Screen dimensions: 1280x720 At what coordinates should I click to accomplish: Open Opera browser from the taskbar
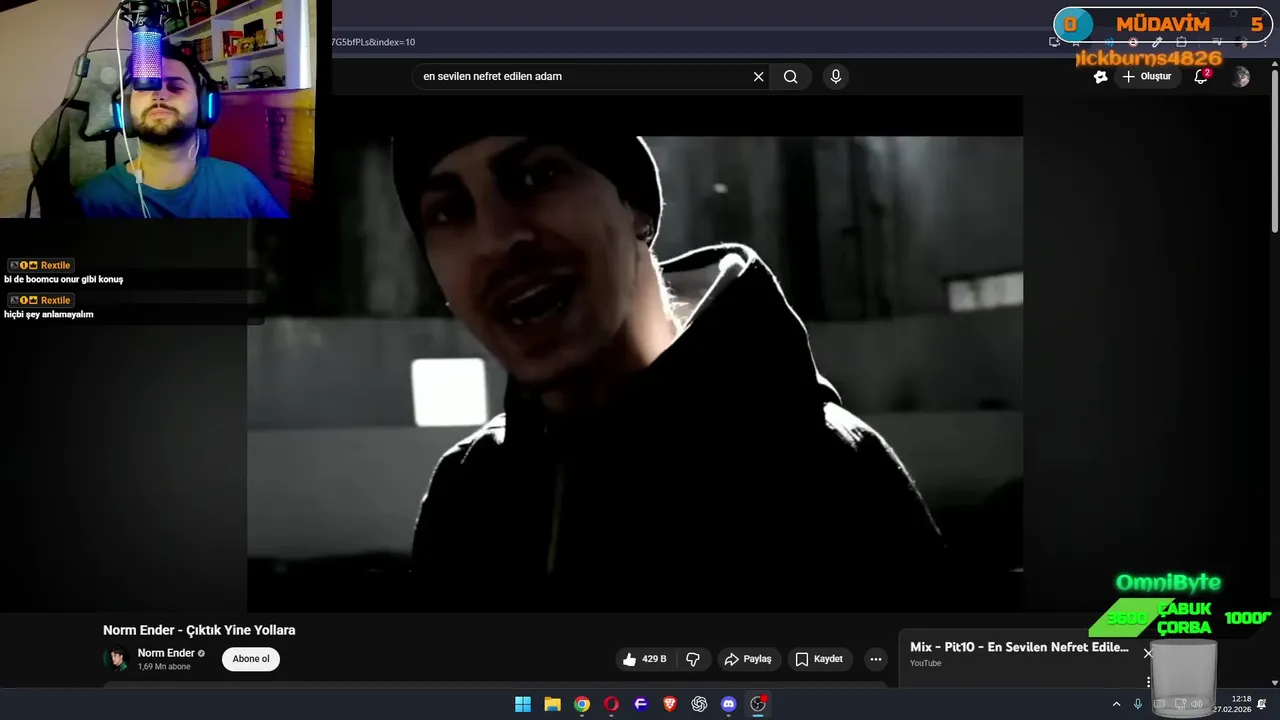[x=611, y=704]
